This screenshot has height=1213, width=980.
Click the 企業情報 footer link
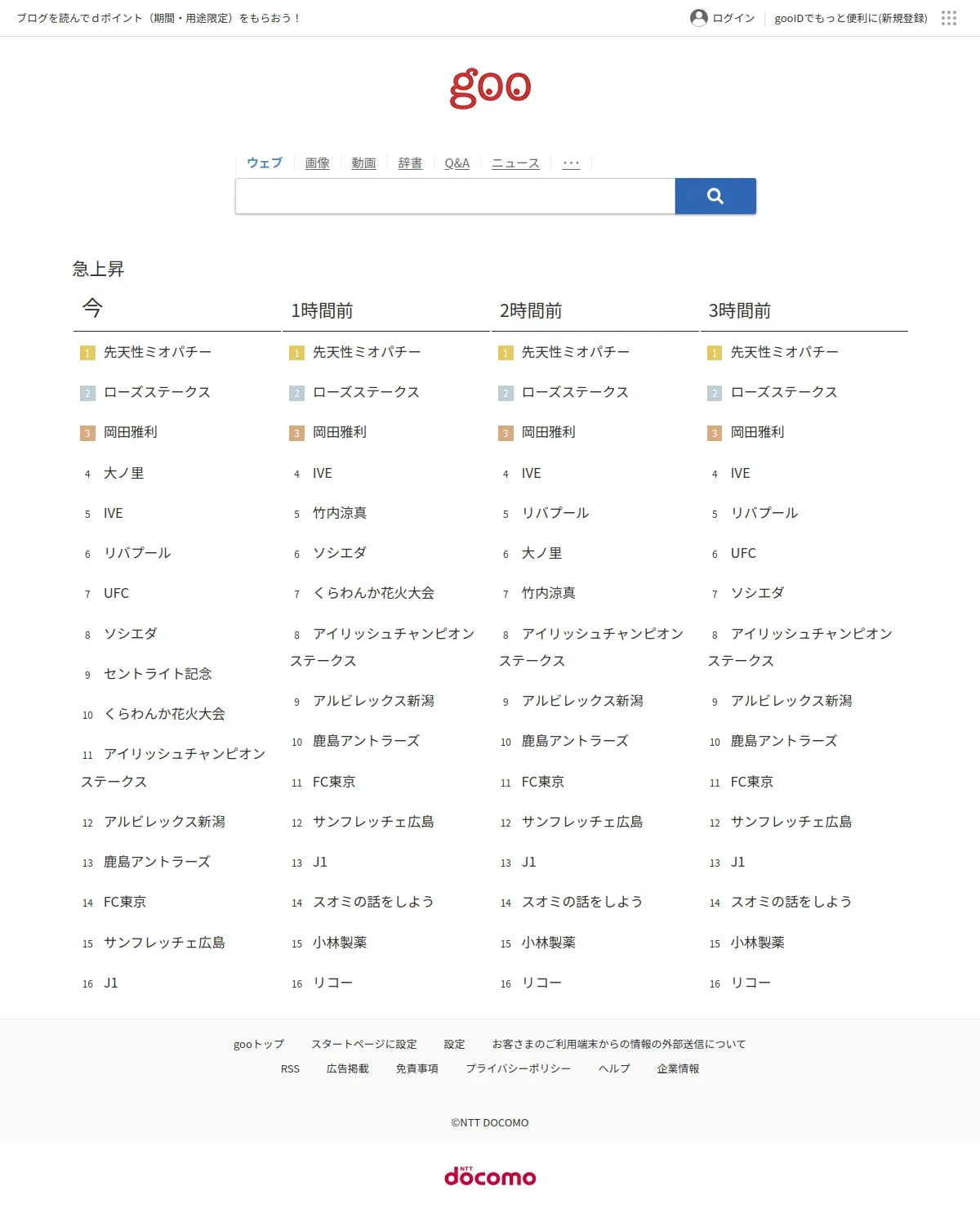(679, 1068)
